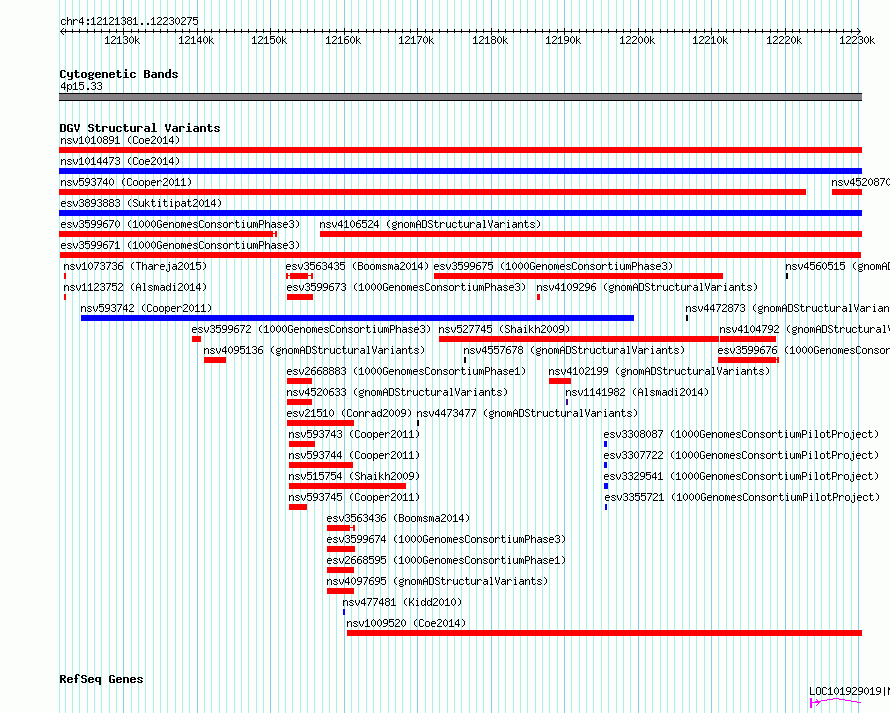Click nsv4097695 (gnomADStructuralVariants) label
Image resolution: width=890 pixels, height=713 pixels.
point(437,581)
